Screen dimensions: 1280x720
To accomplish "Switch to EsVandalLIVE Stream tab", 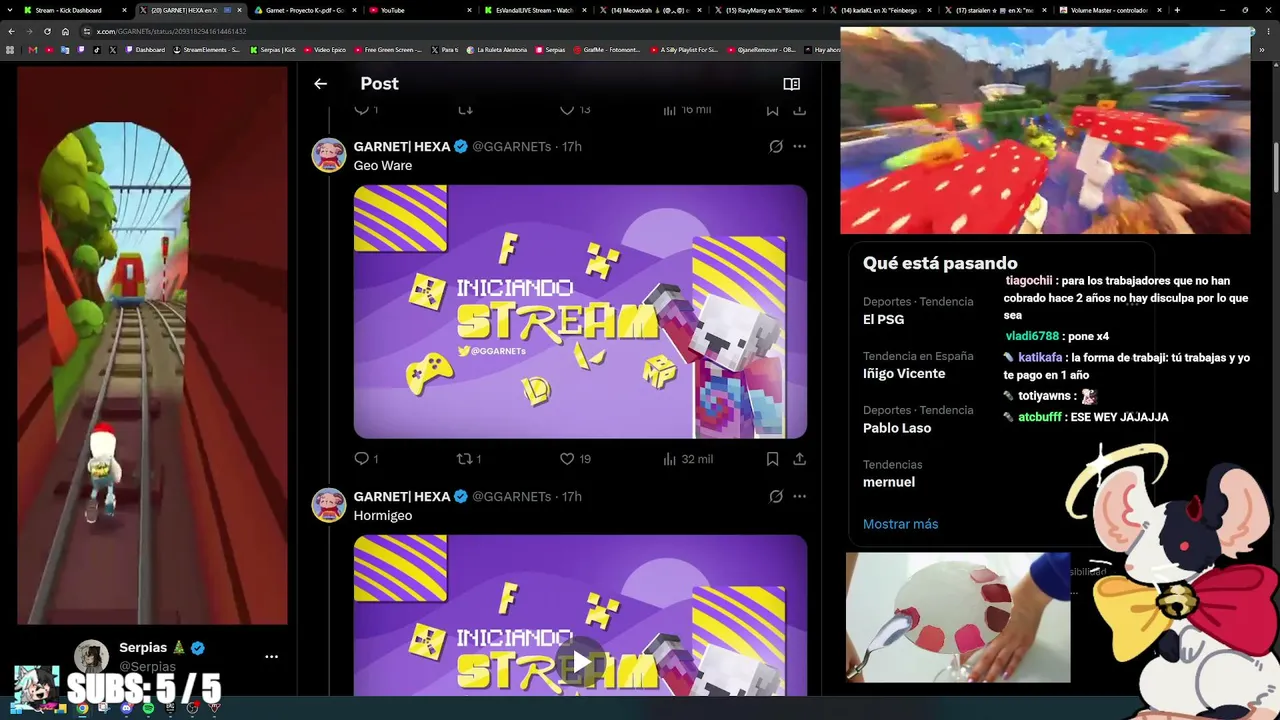I will click(535, 10).
